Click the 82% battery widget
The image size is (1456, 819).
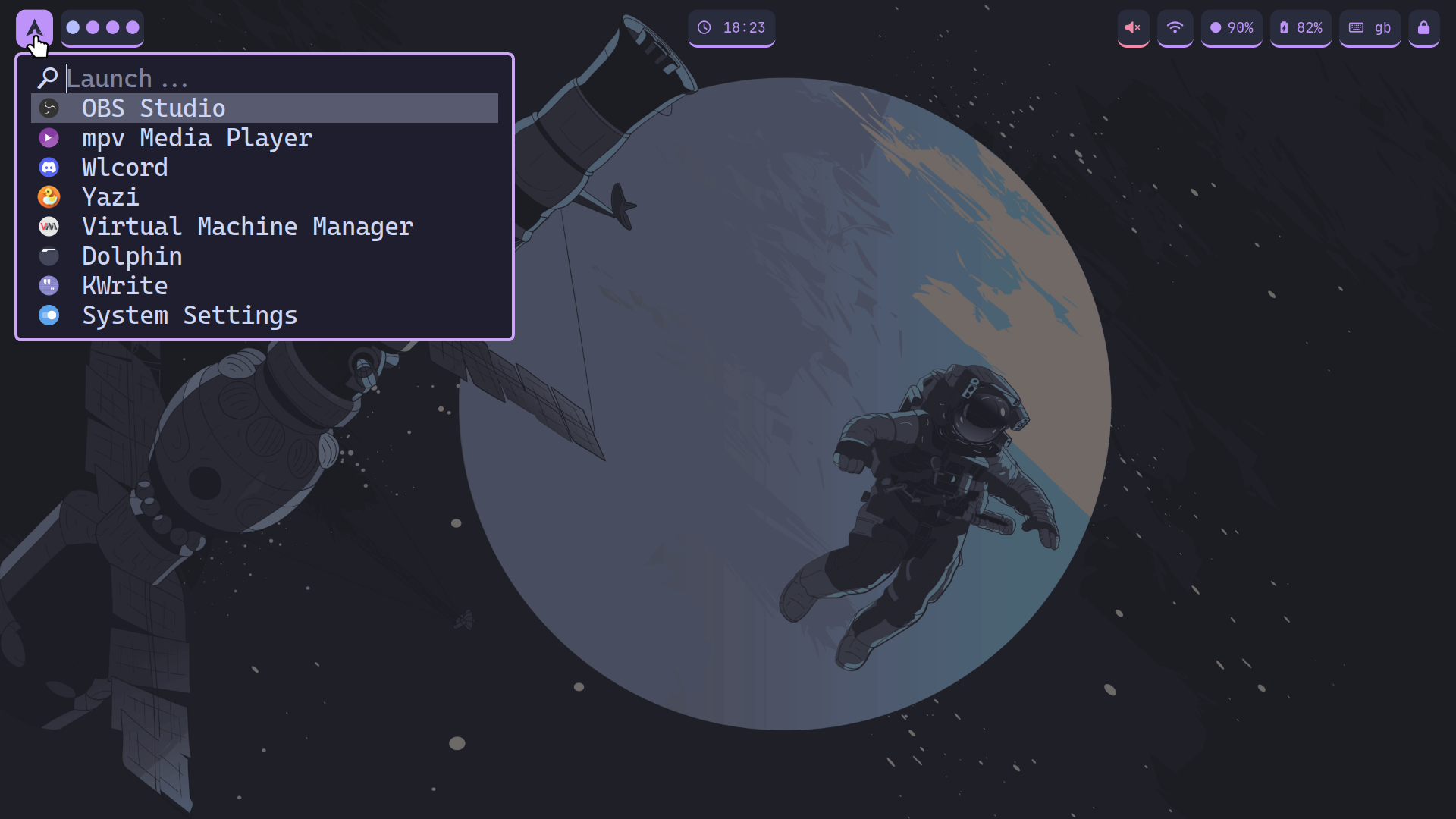[x=1301, y=28]
